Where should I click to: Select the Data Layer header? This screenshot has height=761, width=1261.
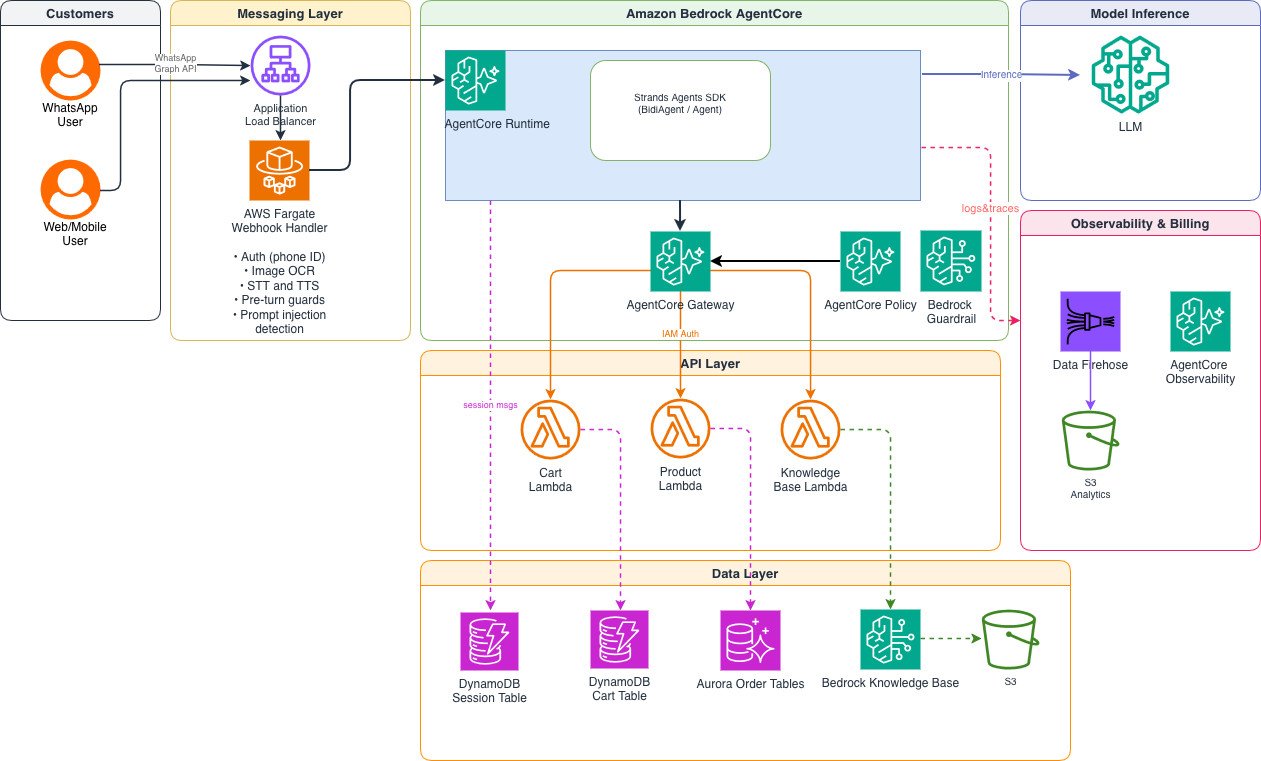coord(745,574)
